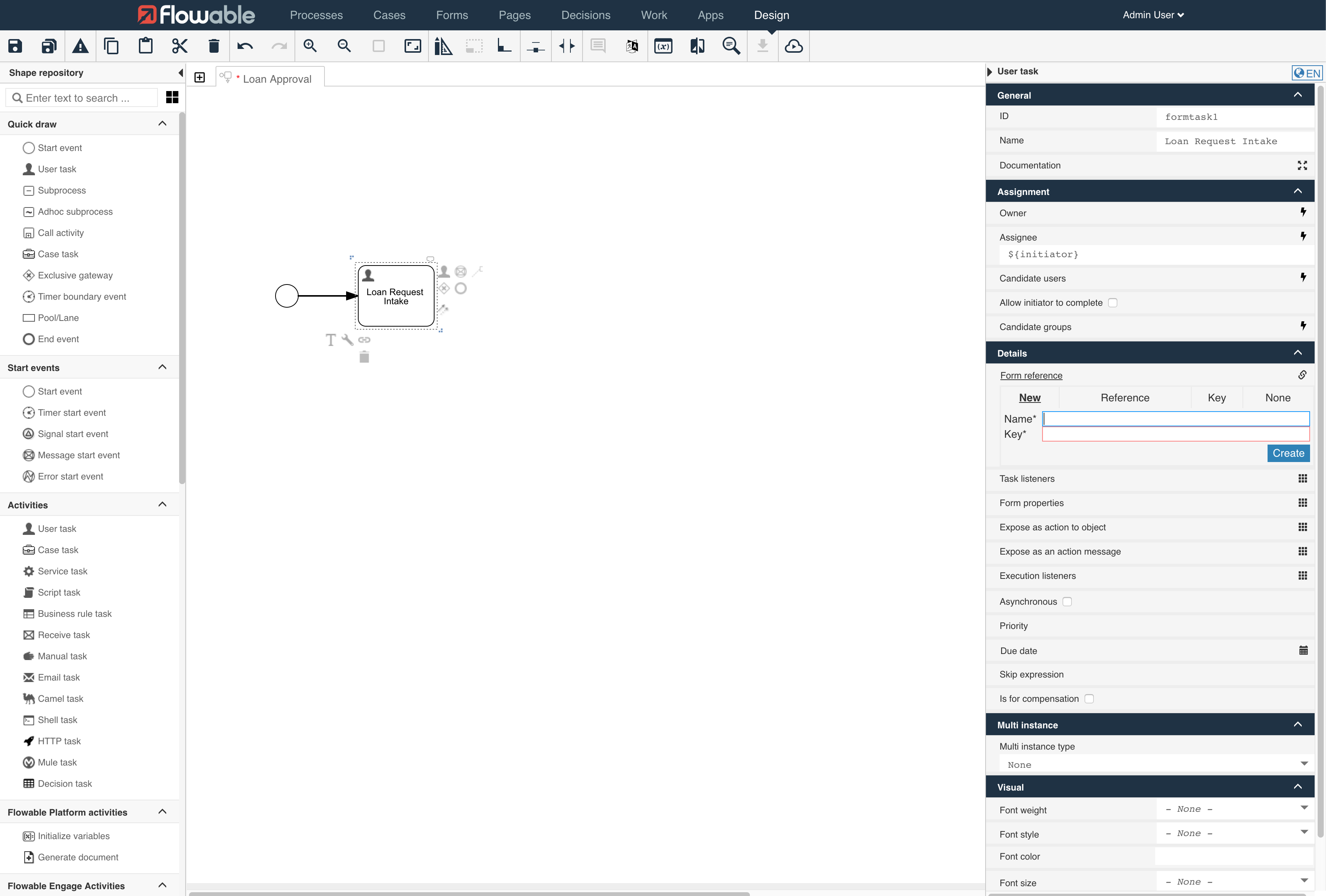Select the Cut tool in the toolbar
The height and width of the screenshot is (896, 1326).
coord(179,46)
